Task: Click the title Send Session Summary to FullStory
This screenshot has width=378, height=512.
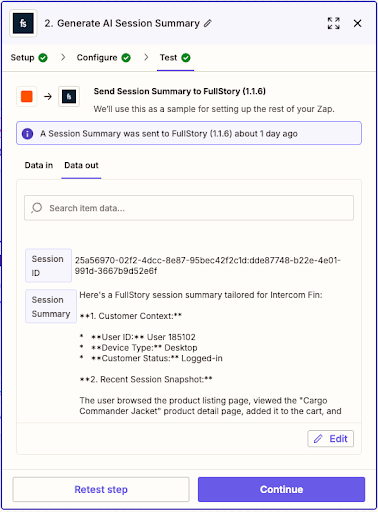Action: click(x=179, y=91)
